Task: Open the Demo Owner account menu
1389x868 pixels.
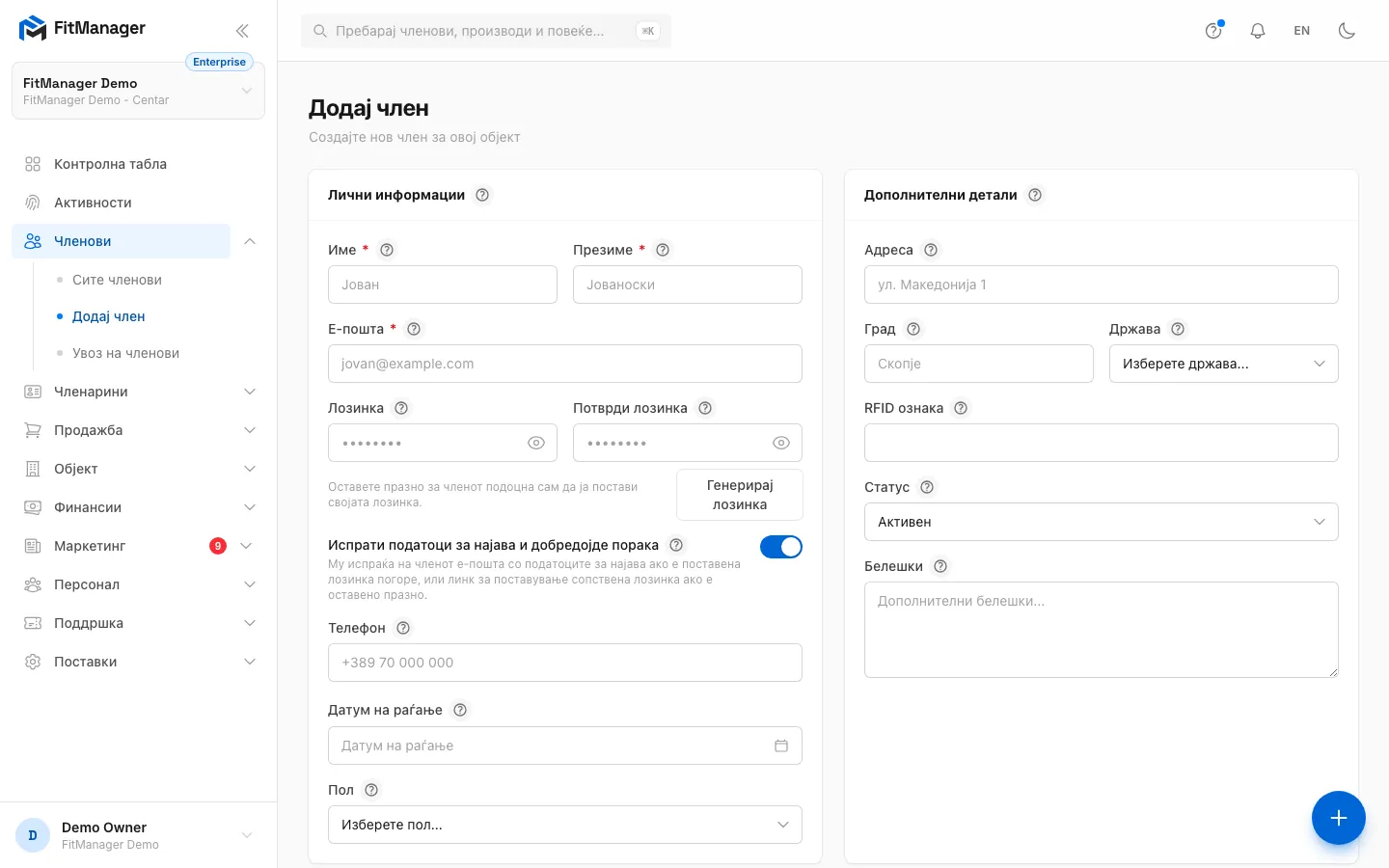Action: click(x=138, y=835)
